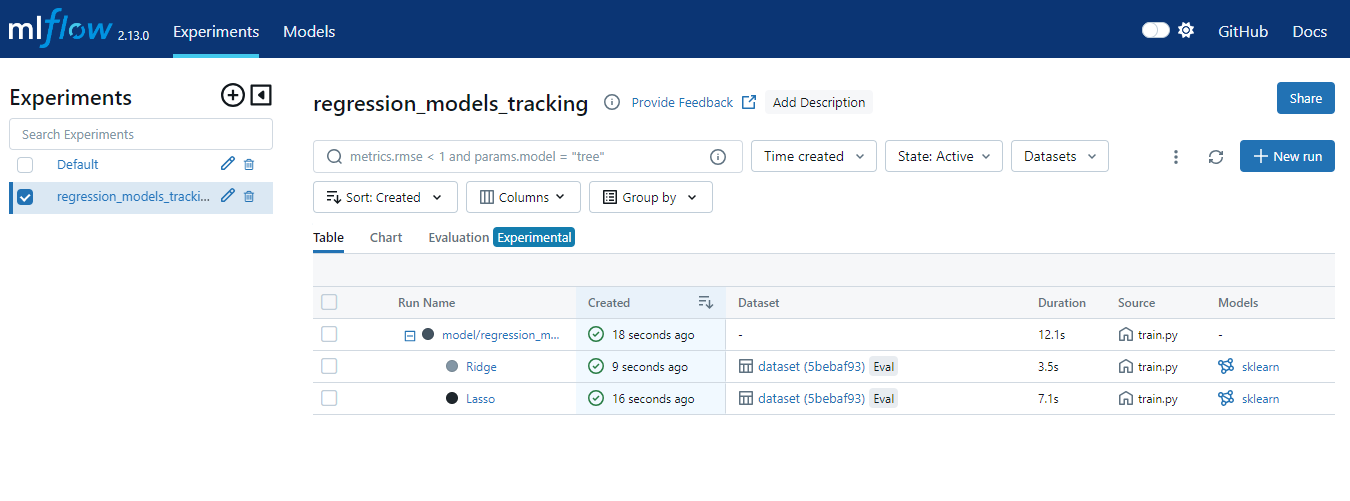Screen dimensions: 1350x501
Task: Focus the runs search query field
Action: click(x=528, y=156)
